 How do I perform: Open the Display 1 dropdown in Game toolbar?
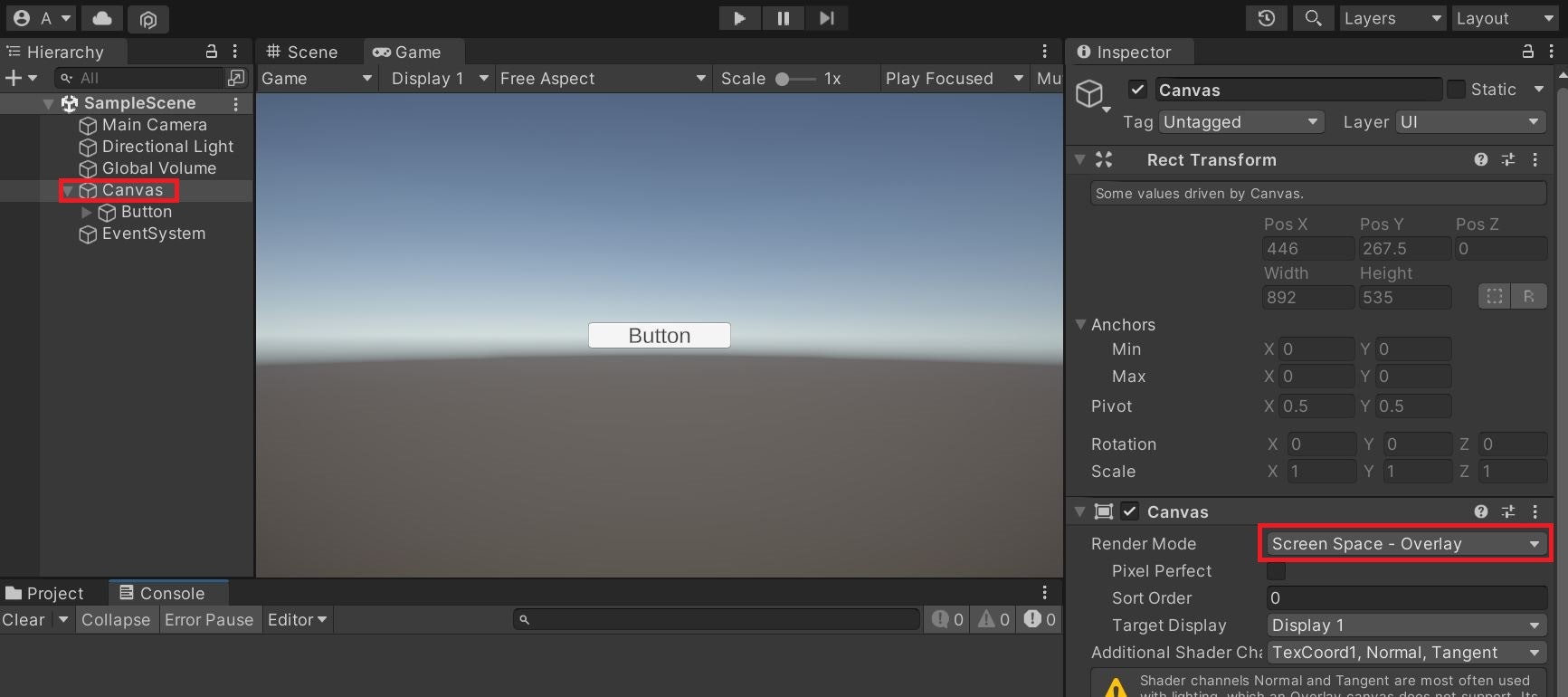point(440,79)
